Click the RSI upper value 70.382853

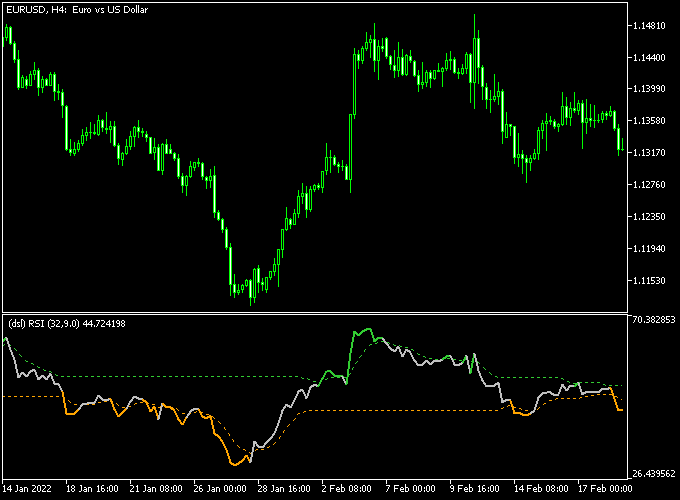point(654,320)
